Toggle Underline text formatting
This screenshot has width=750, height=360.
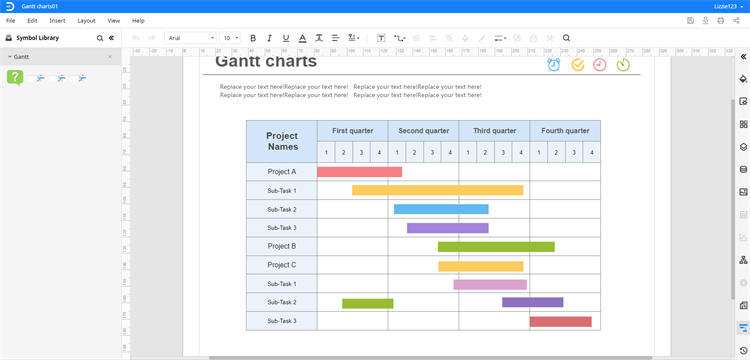pos(286,38)
